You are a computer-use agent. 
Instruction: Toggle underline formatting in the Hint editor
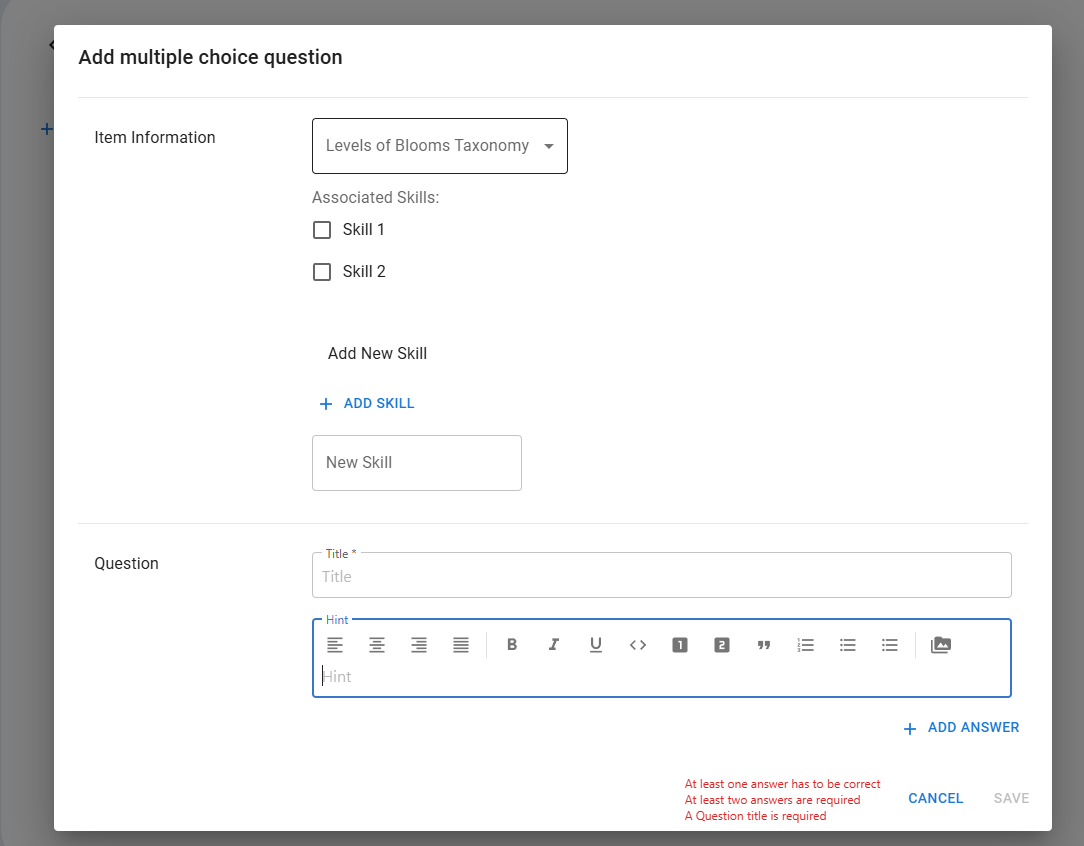596,645
